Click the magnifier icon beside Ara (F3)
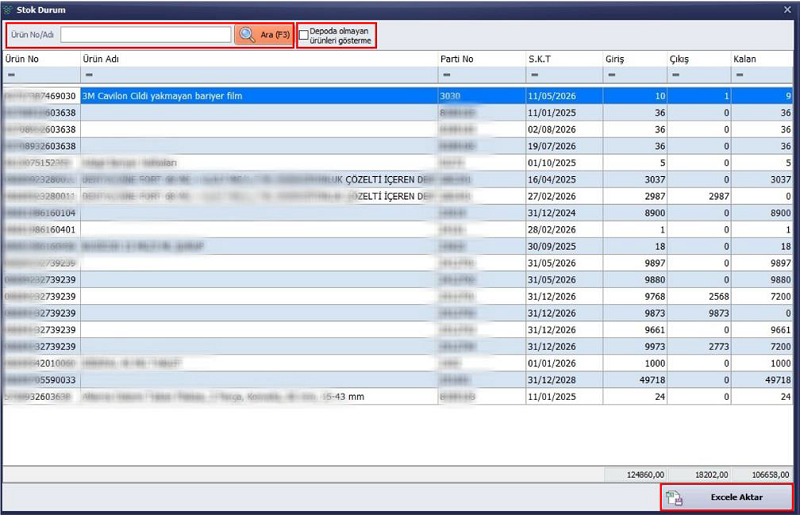Image resolution: width=800 pixels, height=515 pixels. coord(247,34)
